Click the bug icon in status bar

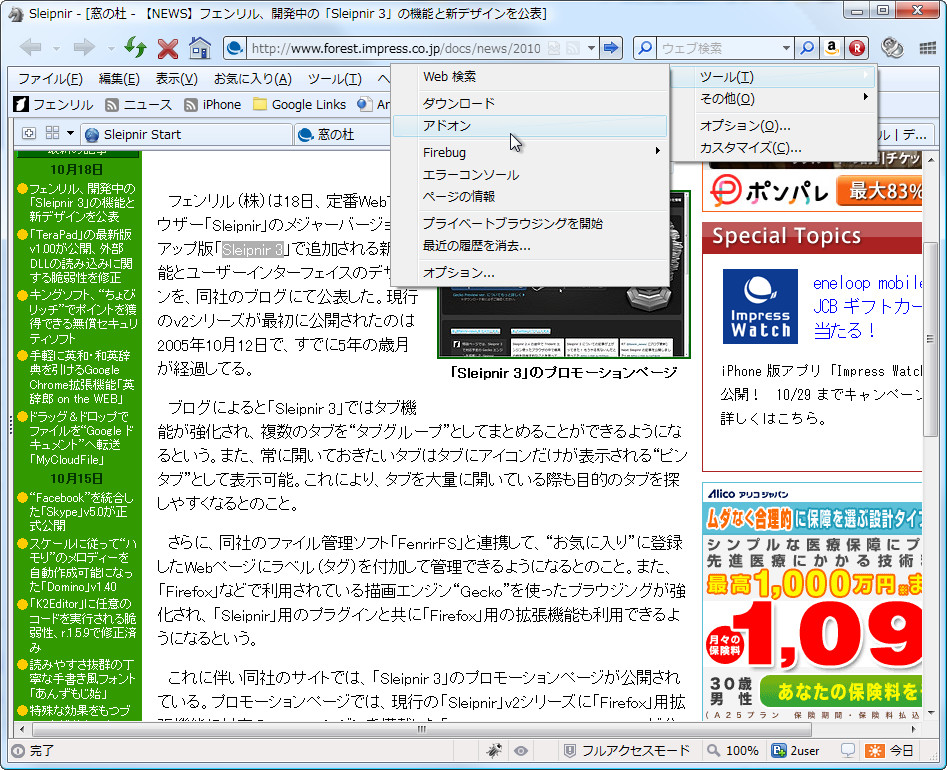[x=494, y=750]
